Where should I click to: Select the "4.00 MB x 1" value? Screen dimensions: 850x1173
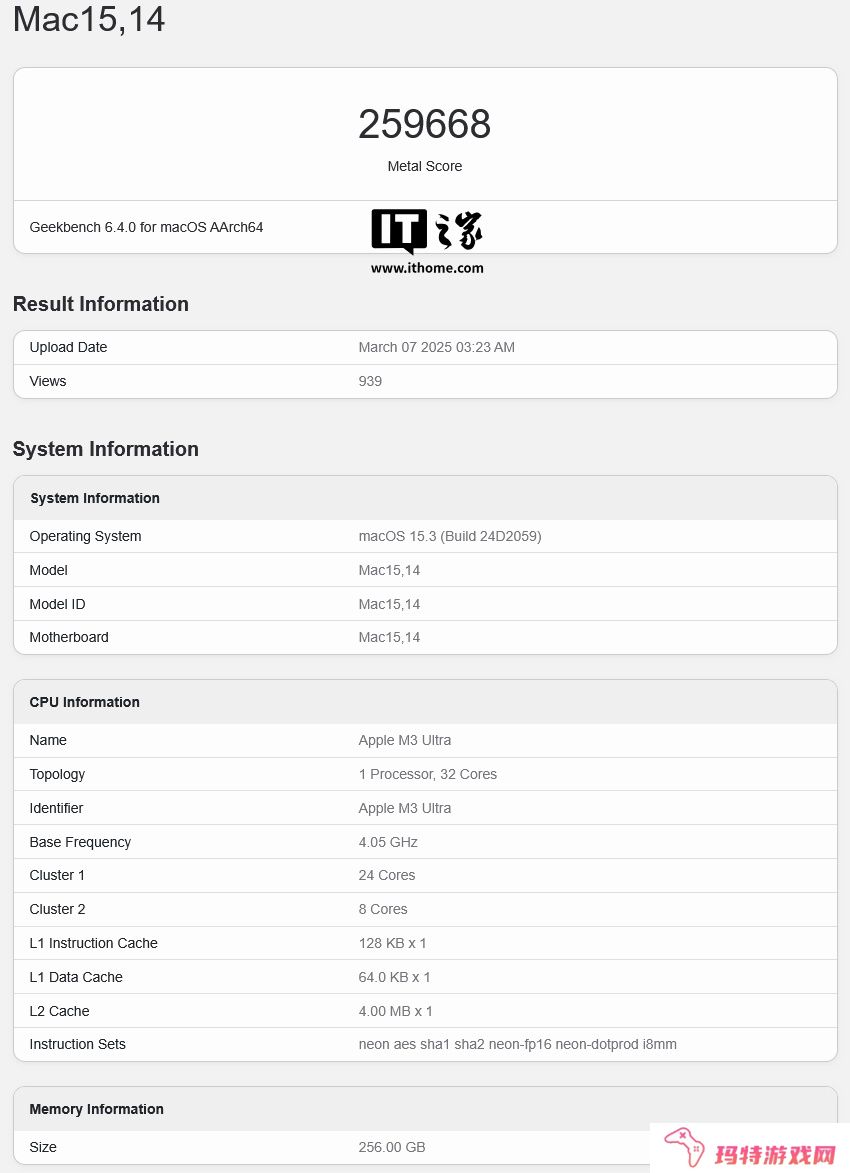click(x=396, y=1011)
